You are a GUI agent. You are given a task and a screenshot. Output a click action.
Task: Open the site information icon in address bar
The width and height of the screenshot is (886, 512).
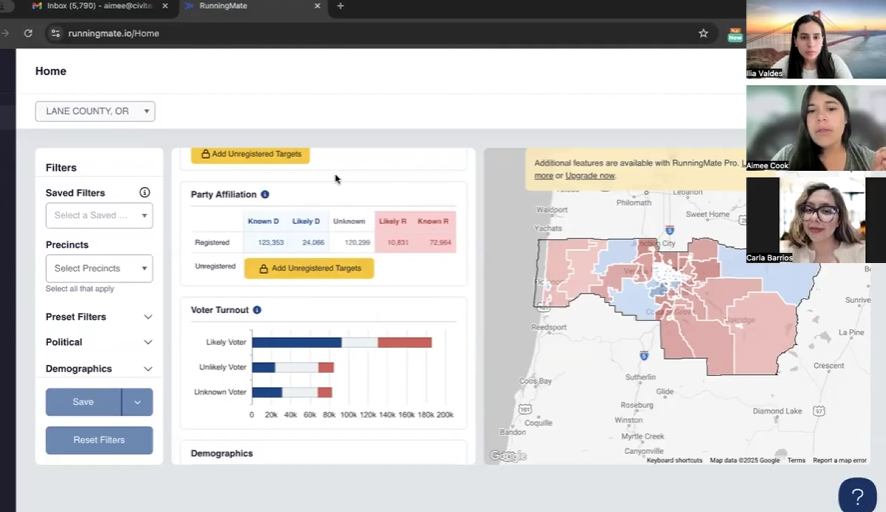tap(55, 33)
